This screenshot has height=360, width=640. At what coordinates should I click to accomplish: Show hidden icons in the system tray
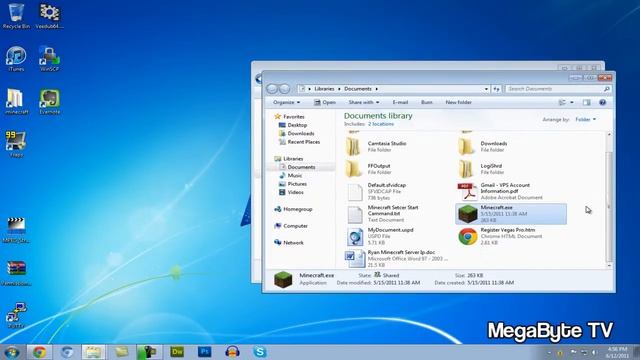click(549, 352)
